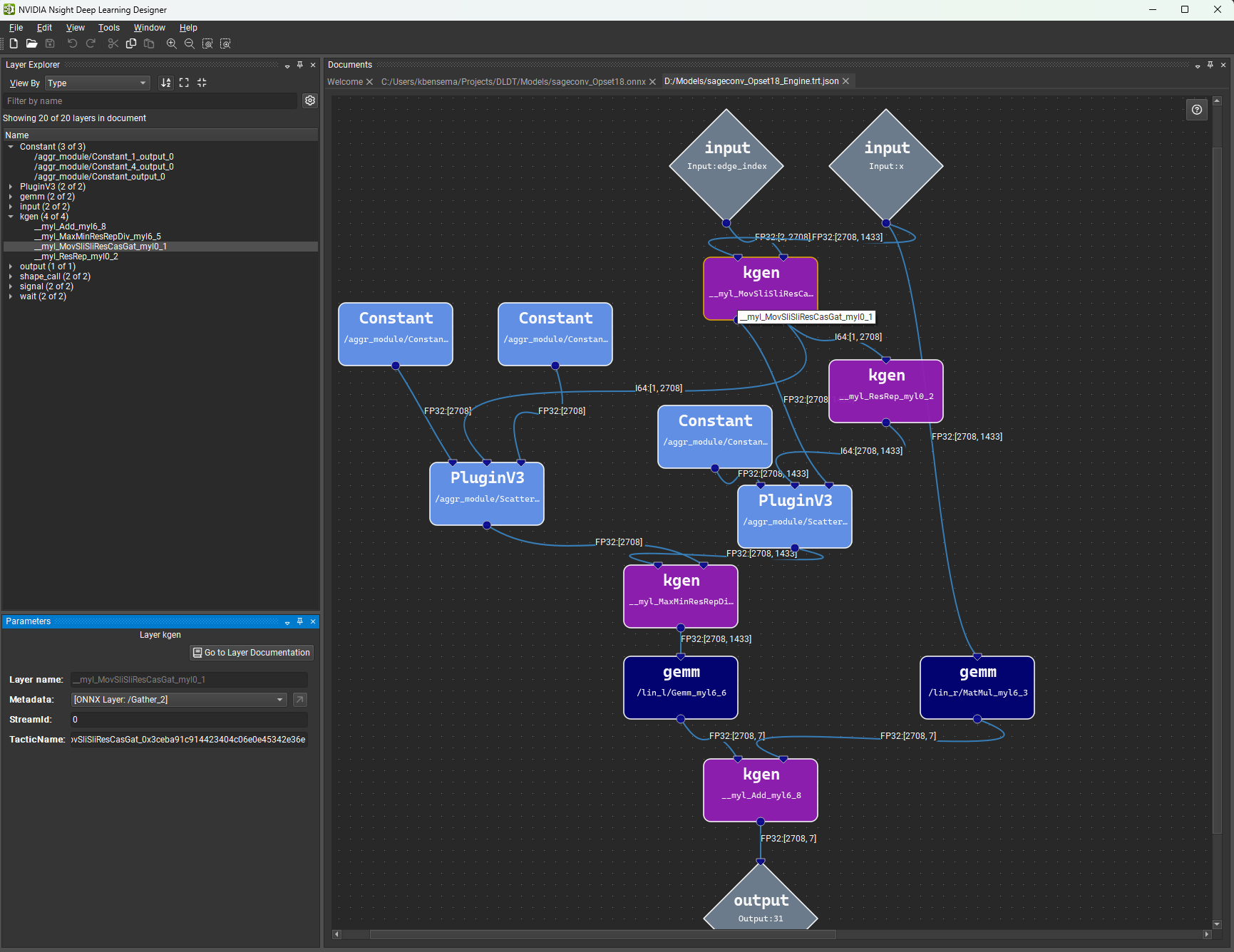Zoom out of the graph canvas
1234x952 pixels.
pyautogui.click(x=189, y=43)
